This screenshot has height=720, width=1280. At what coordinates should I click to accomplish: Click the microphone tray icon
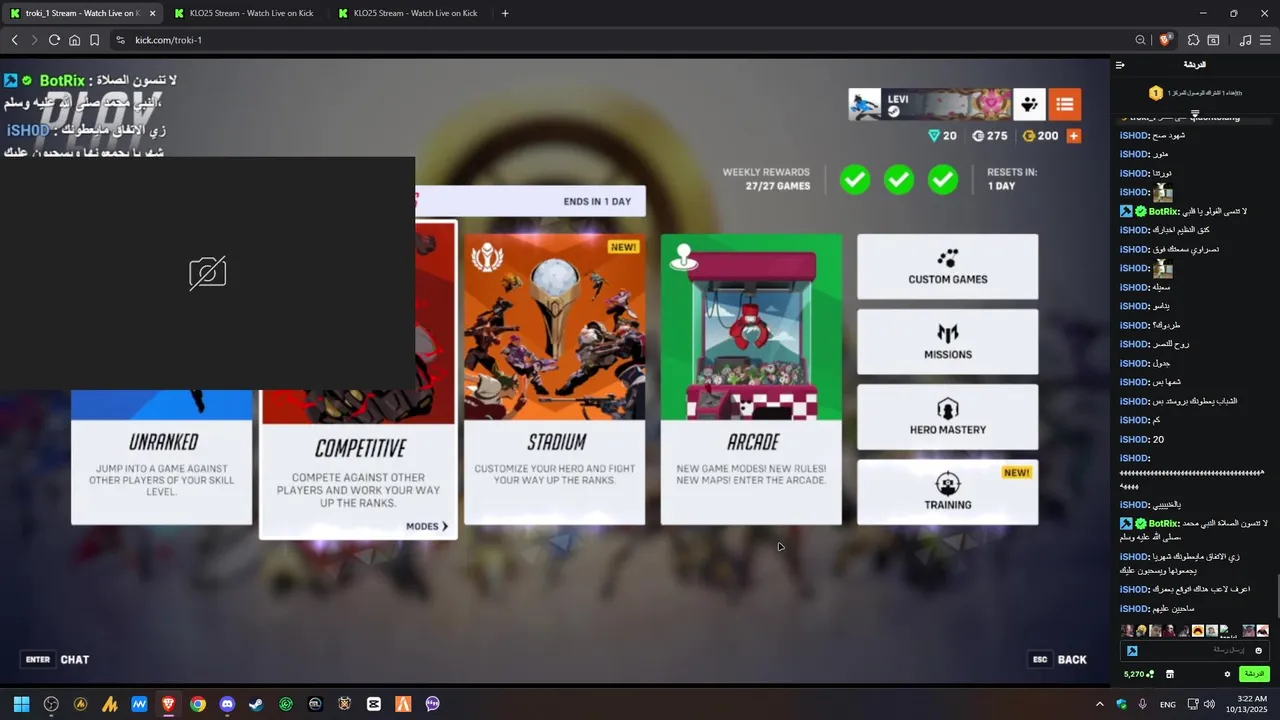pyautogui.click(x=1143, y=704)
